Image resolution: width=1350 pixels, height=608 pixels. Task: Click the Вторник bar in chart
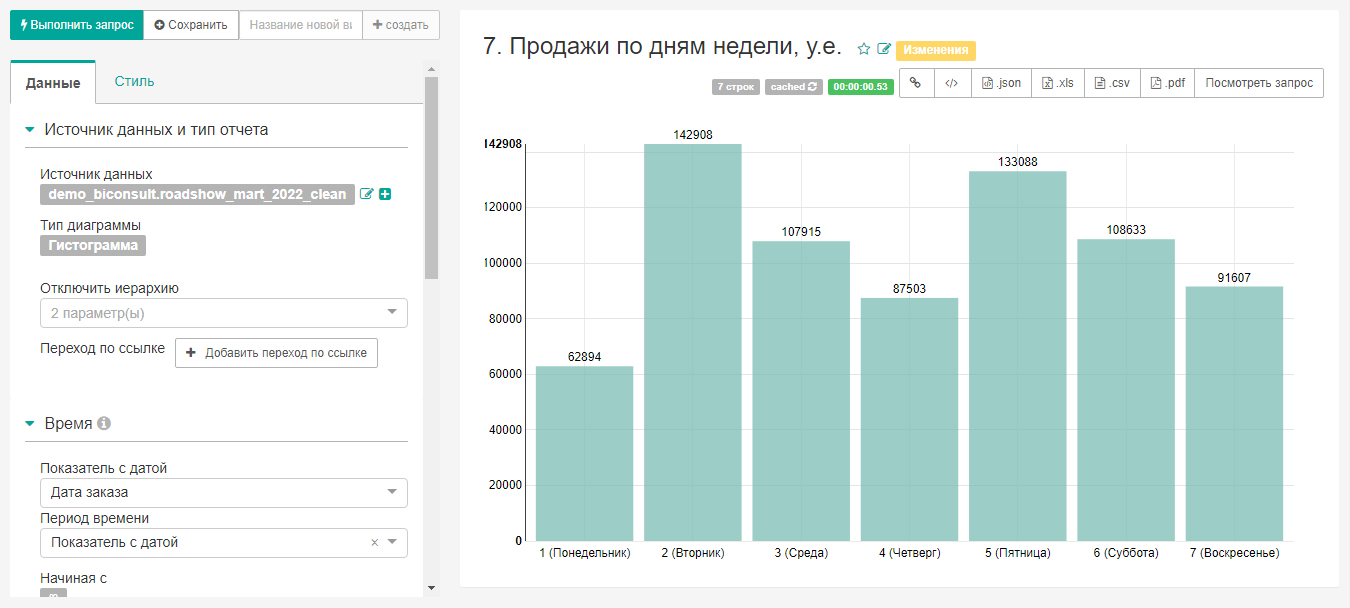[x=693, y=343]
